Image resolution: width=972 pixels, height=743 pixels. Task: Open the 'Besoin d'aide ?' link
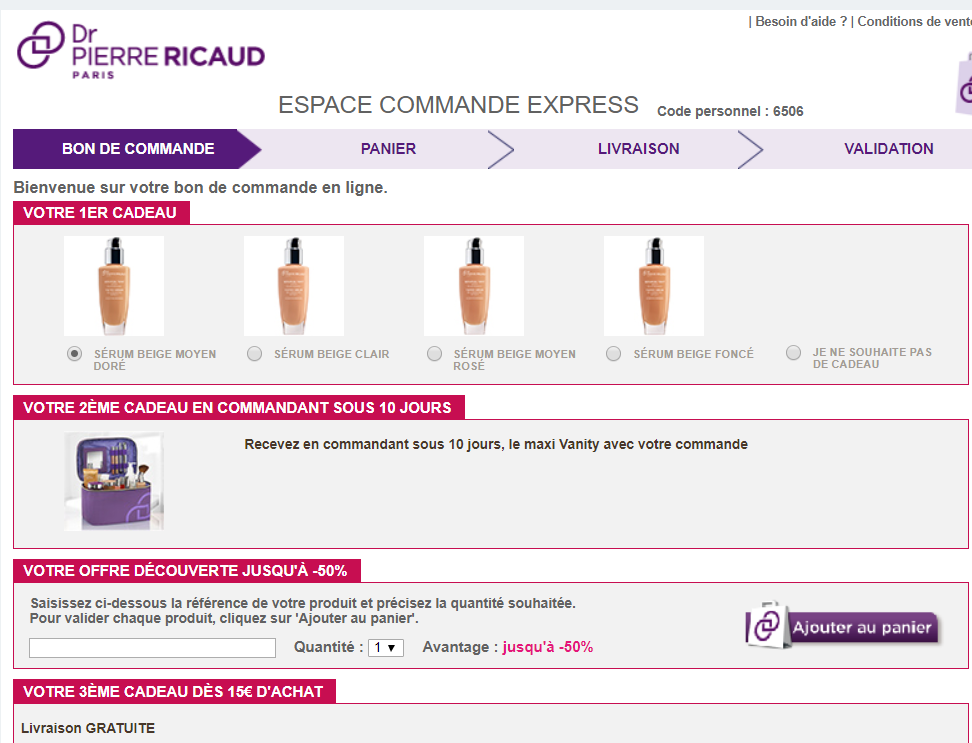pyautogui.click(x=801, y=22)
